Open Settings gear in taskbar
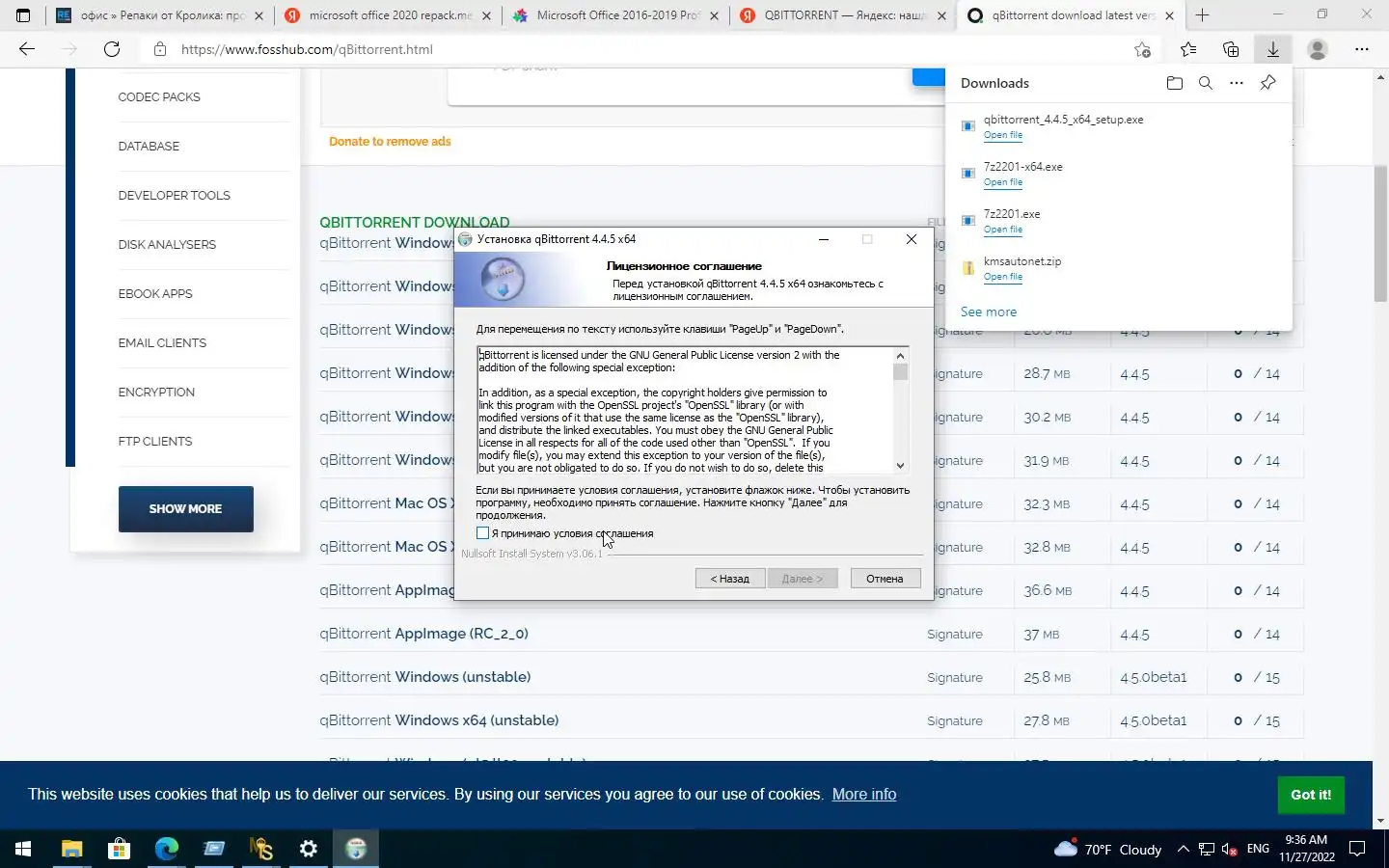Screen dimensions: 1389x868 tap(309, 849)
